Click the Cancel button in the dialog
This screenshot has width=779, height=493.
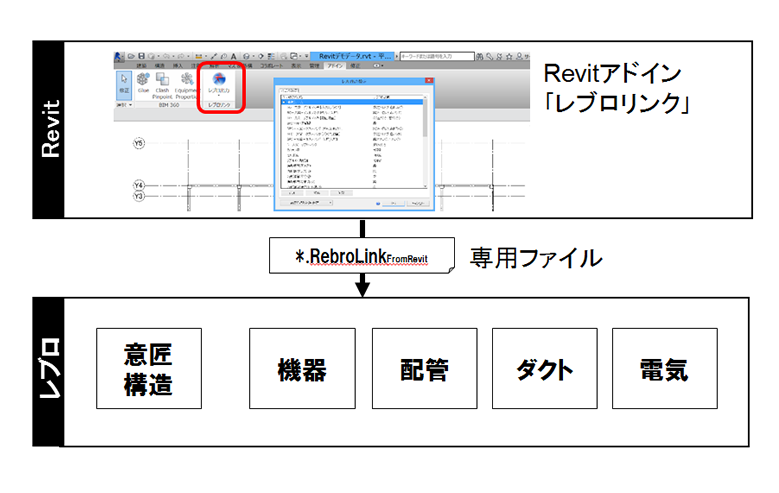tap(418, 203)
